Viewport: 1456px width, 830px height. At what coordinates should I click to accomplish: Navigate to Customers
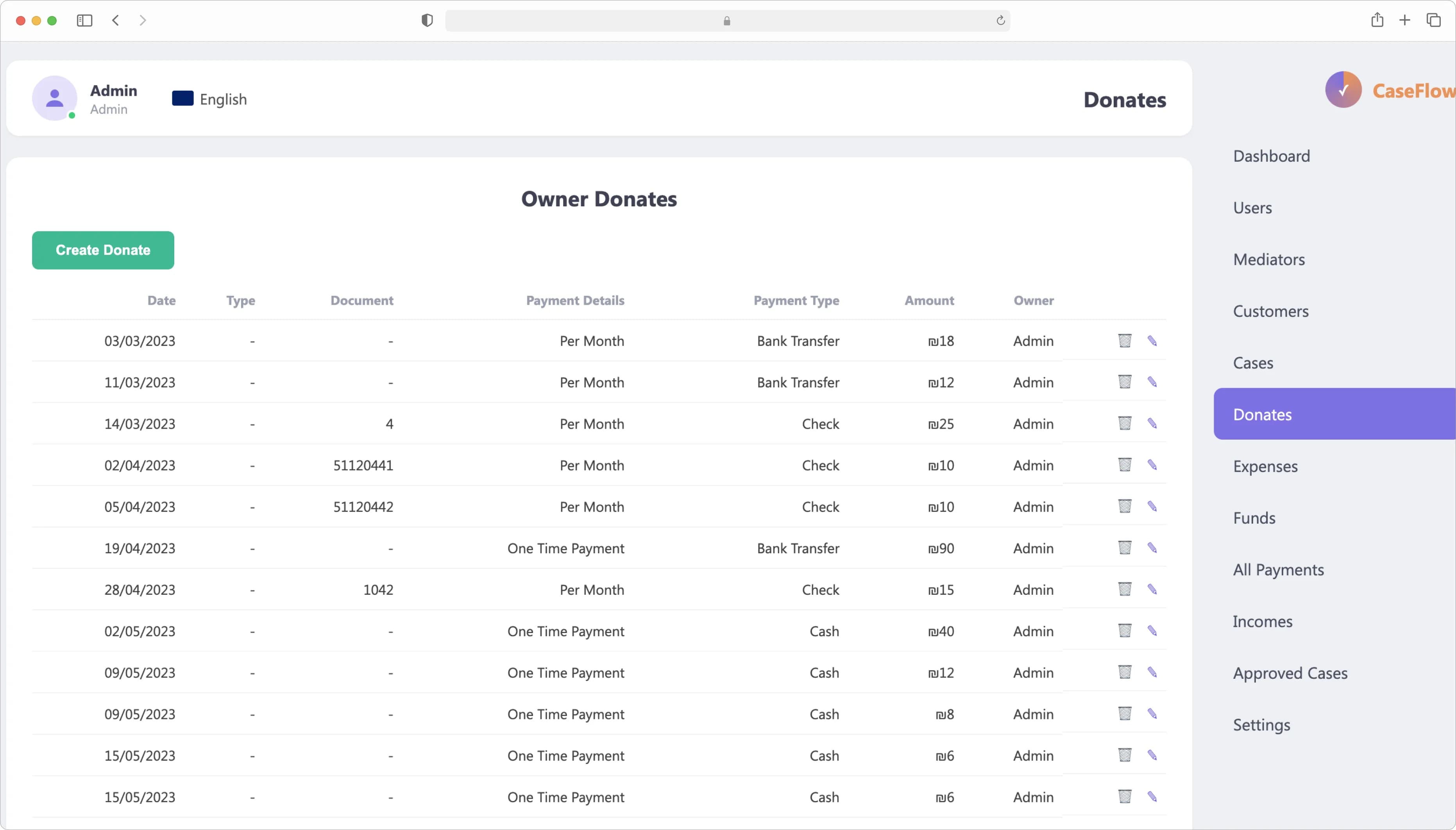tap(1271, 312)
